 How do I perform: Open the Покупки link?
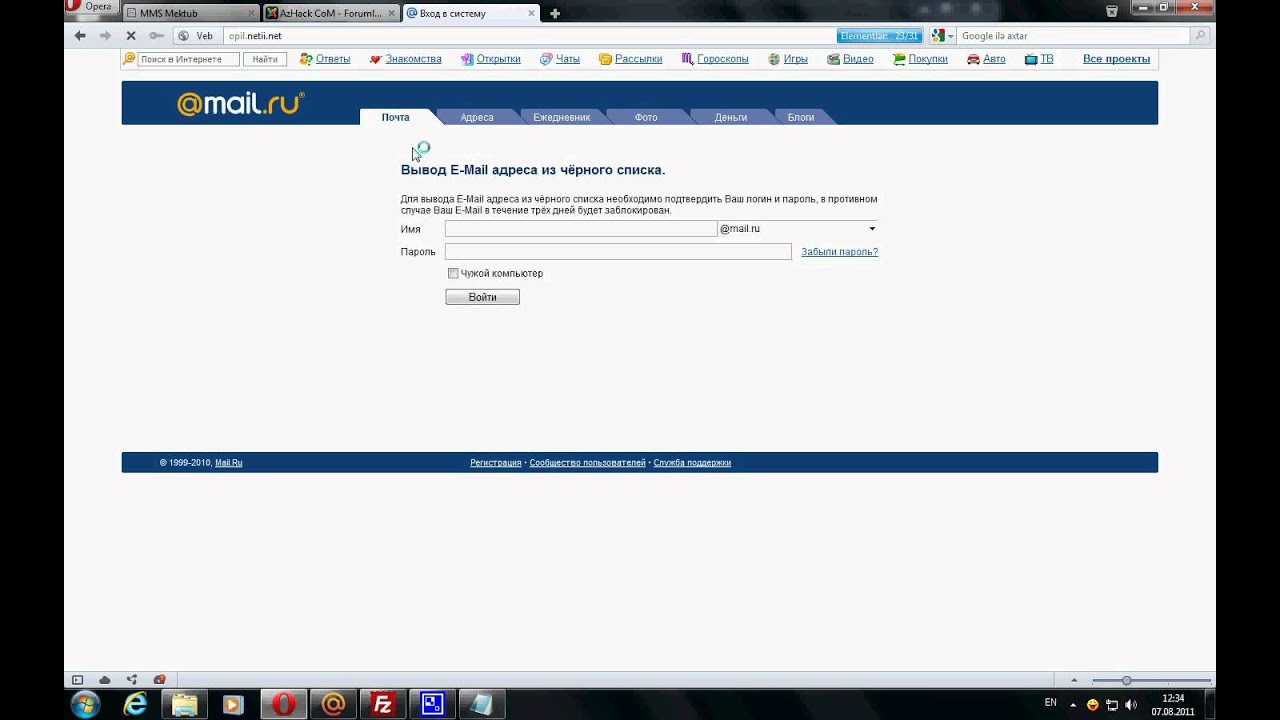[928, 59]
